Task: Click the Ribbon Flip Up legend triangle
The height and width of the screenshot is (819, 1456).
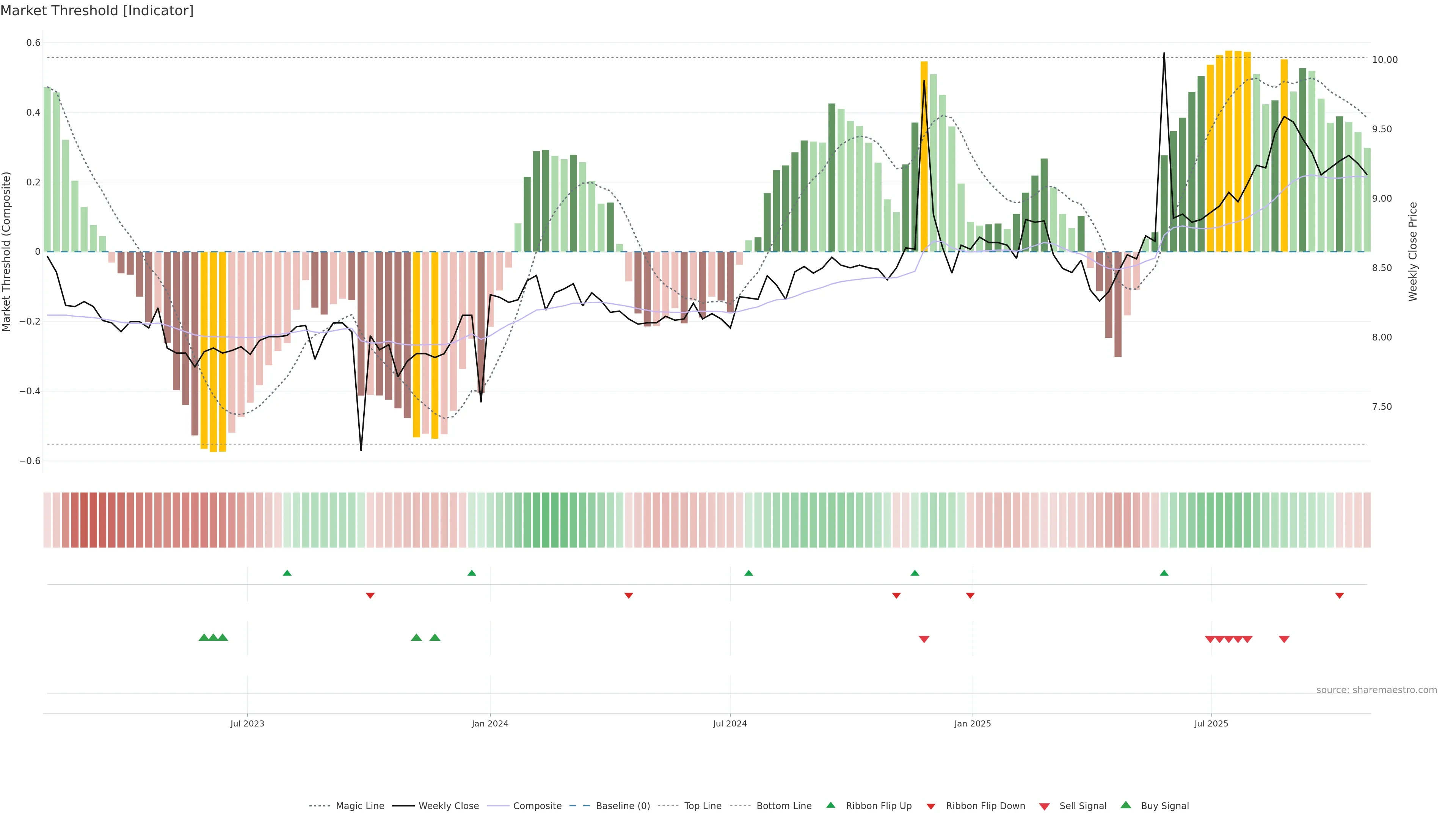Action: click(831, 805)
